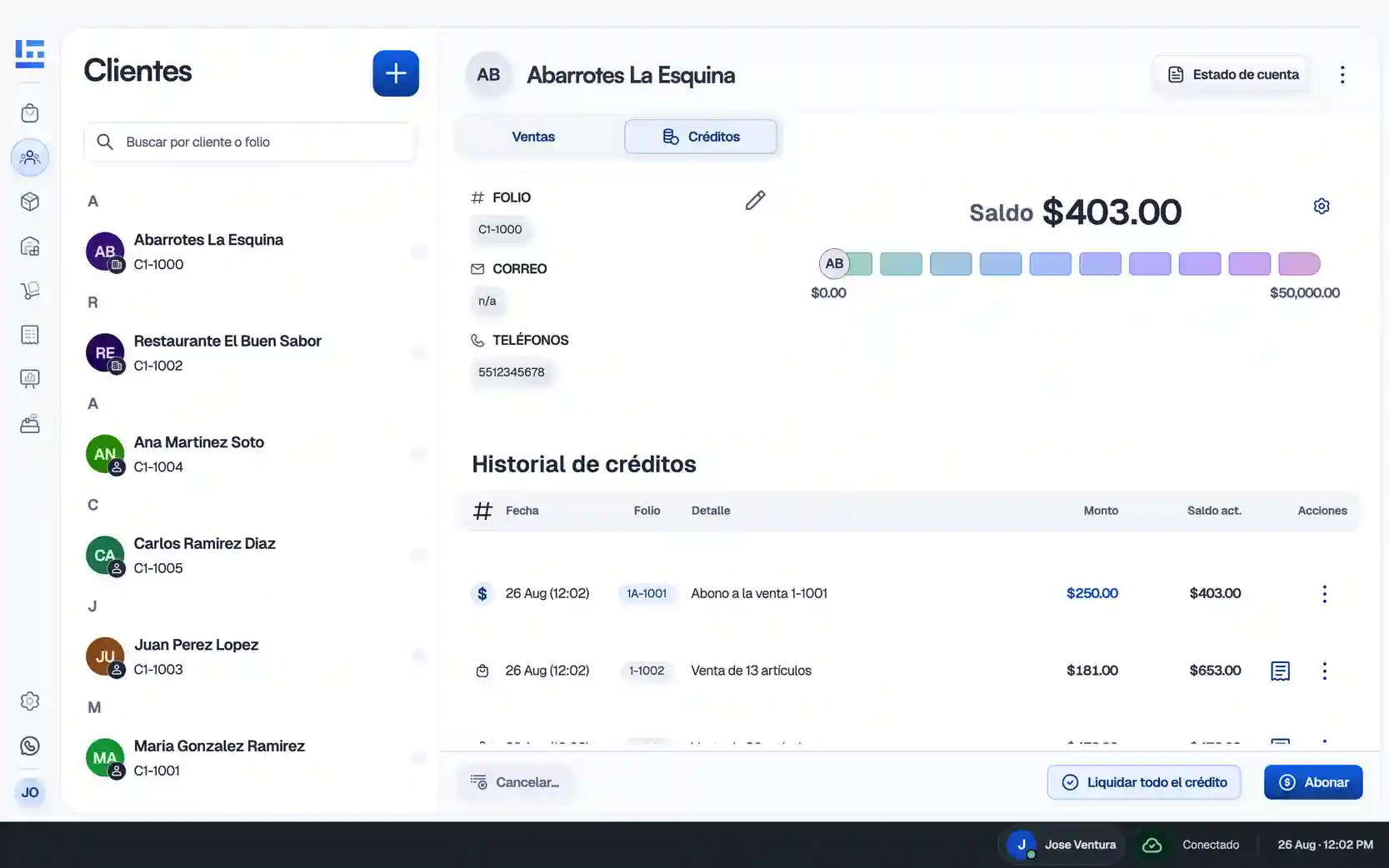Click the phone number 5512345678

tap(512, 372)
